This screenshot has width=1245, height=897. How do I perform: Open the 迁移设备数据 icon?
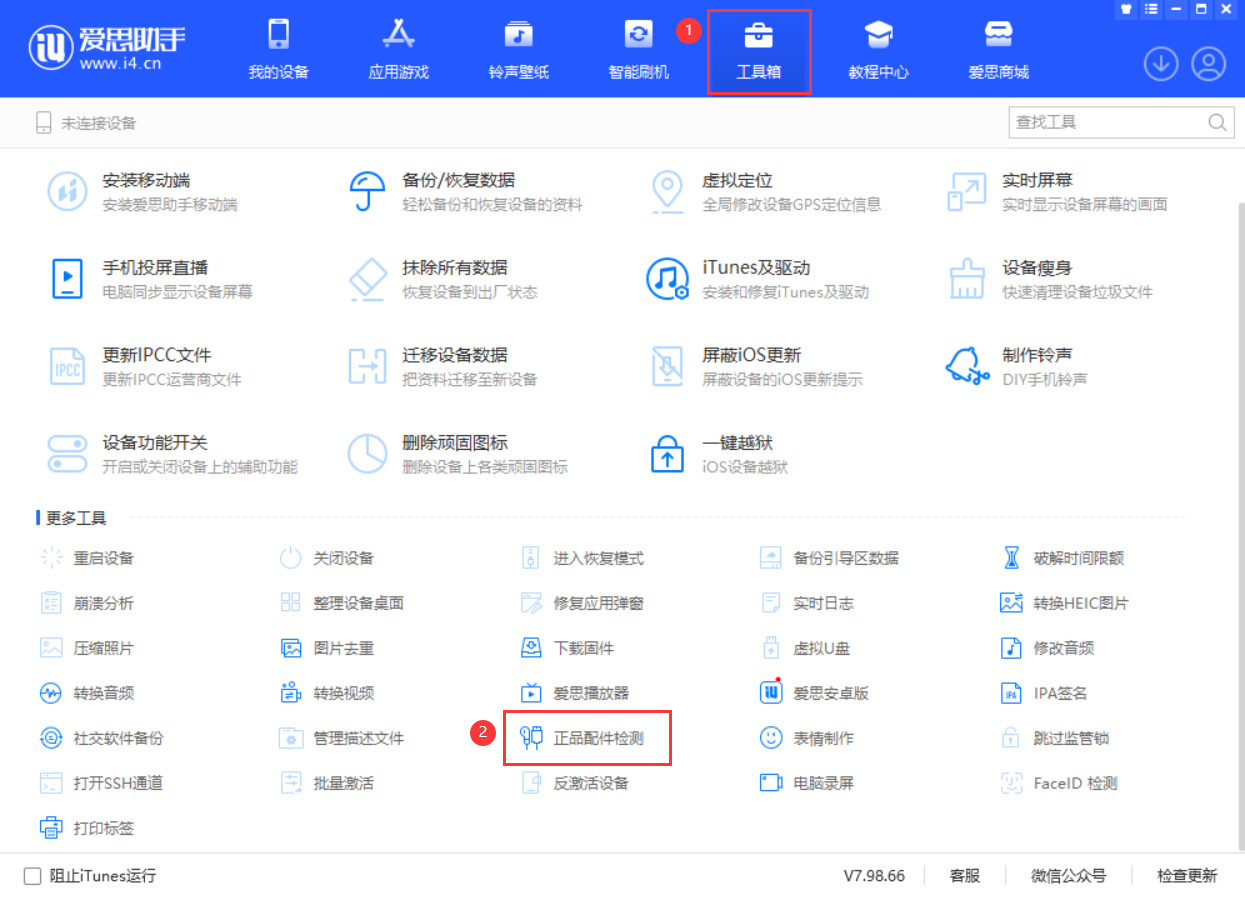368,366
